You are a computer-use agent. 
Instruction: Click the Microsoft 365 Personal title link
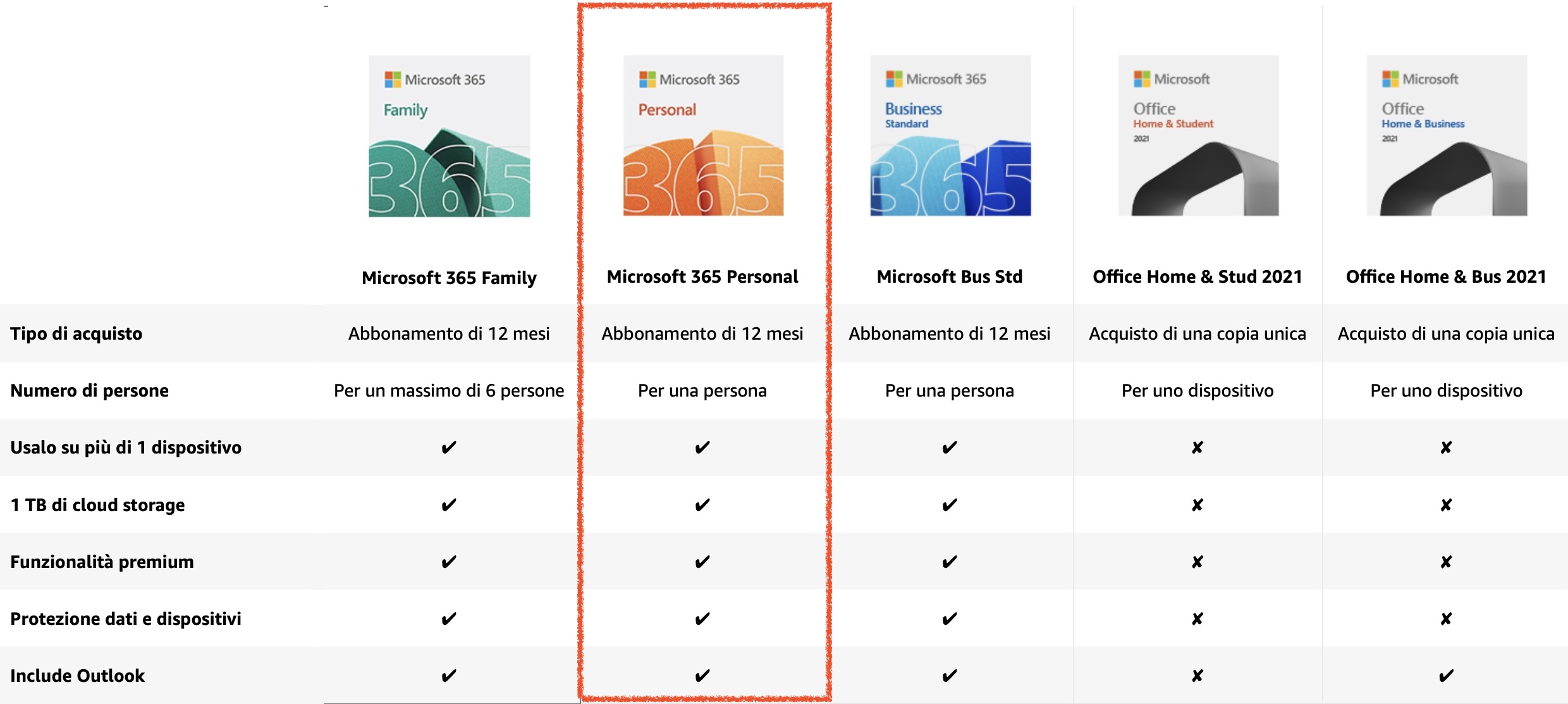coord(702,276)
